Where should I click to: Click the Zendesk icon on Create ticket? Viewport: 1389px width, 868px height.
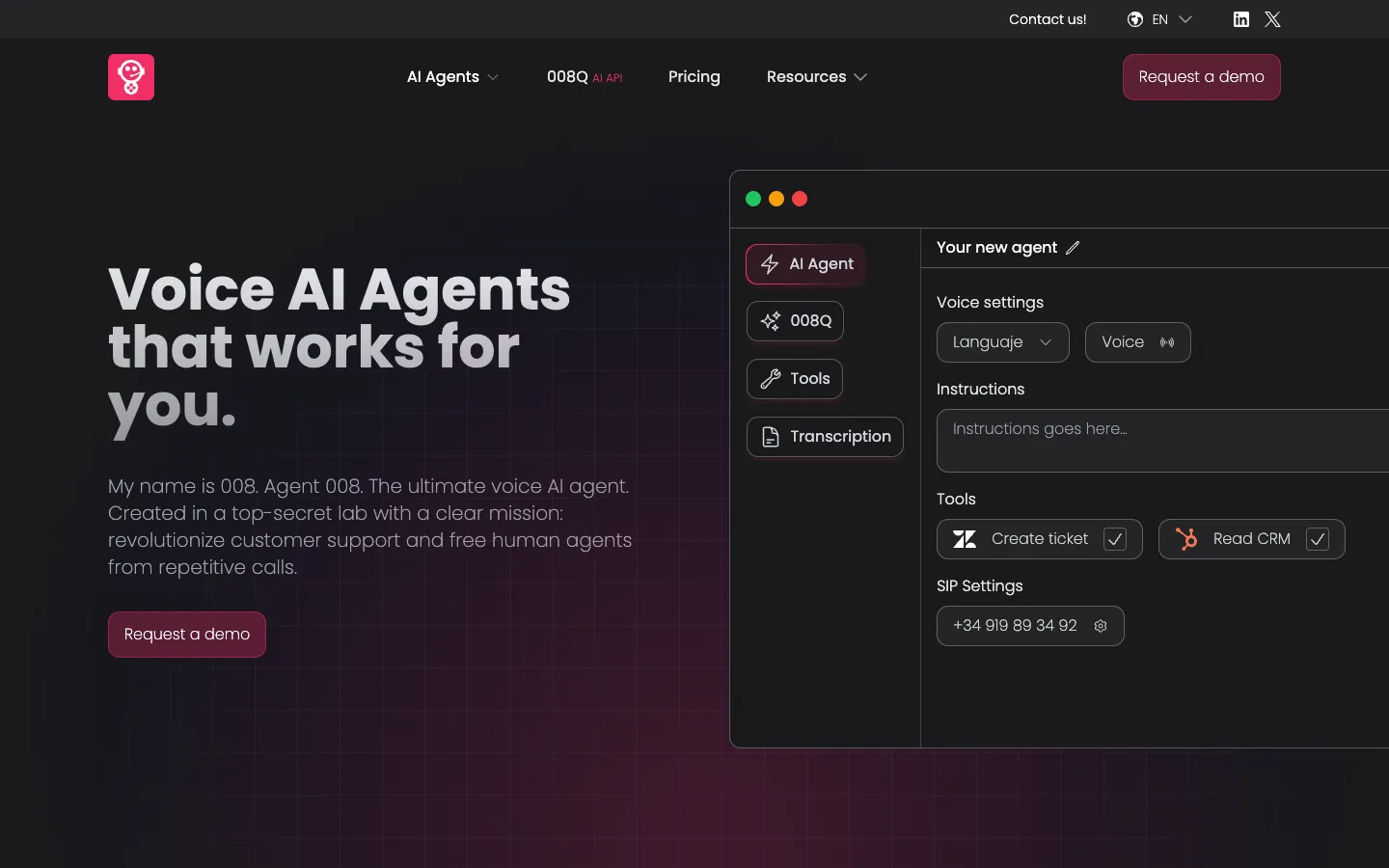point(965,539)
